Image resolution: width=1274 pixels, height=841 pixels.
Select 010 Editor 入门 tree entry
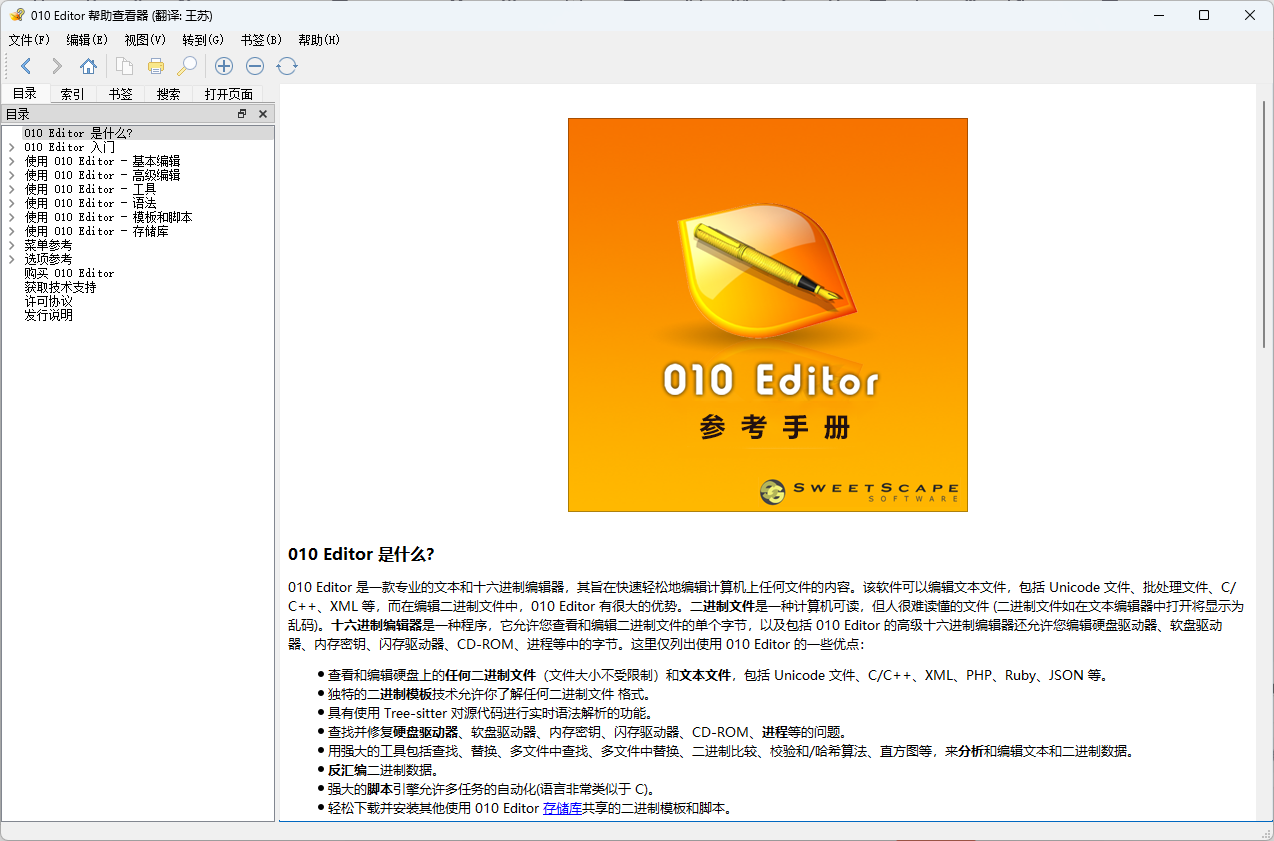coord(70,147)
